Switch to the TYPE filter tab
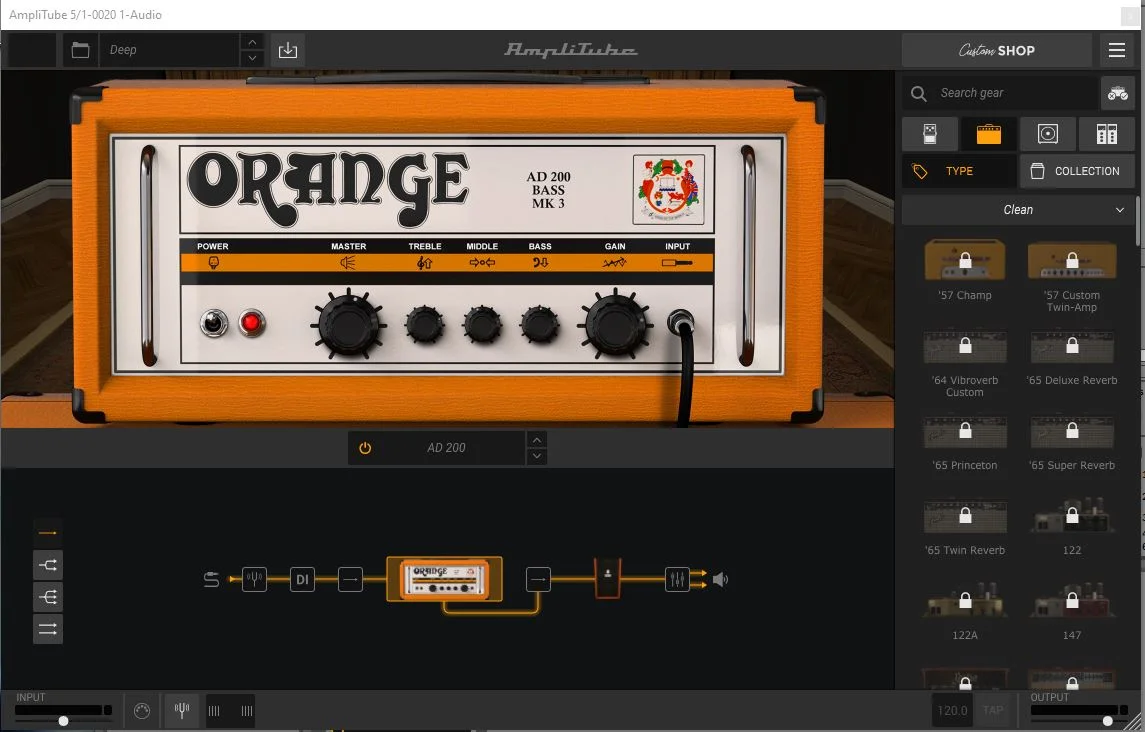Image resolution: width=1145 pixels, height=732 pixels. point(958,171)
